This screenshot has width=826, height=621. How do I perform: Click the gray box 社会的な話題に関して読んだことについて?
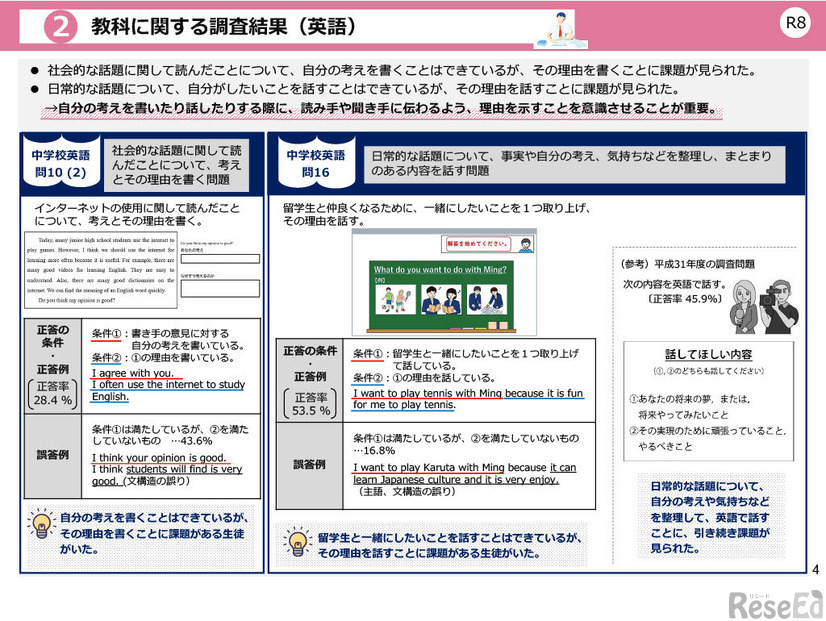(176, 165)
